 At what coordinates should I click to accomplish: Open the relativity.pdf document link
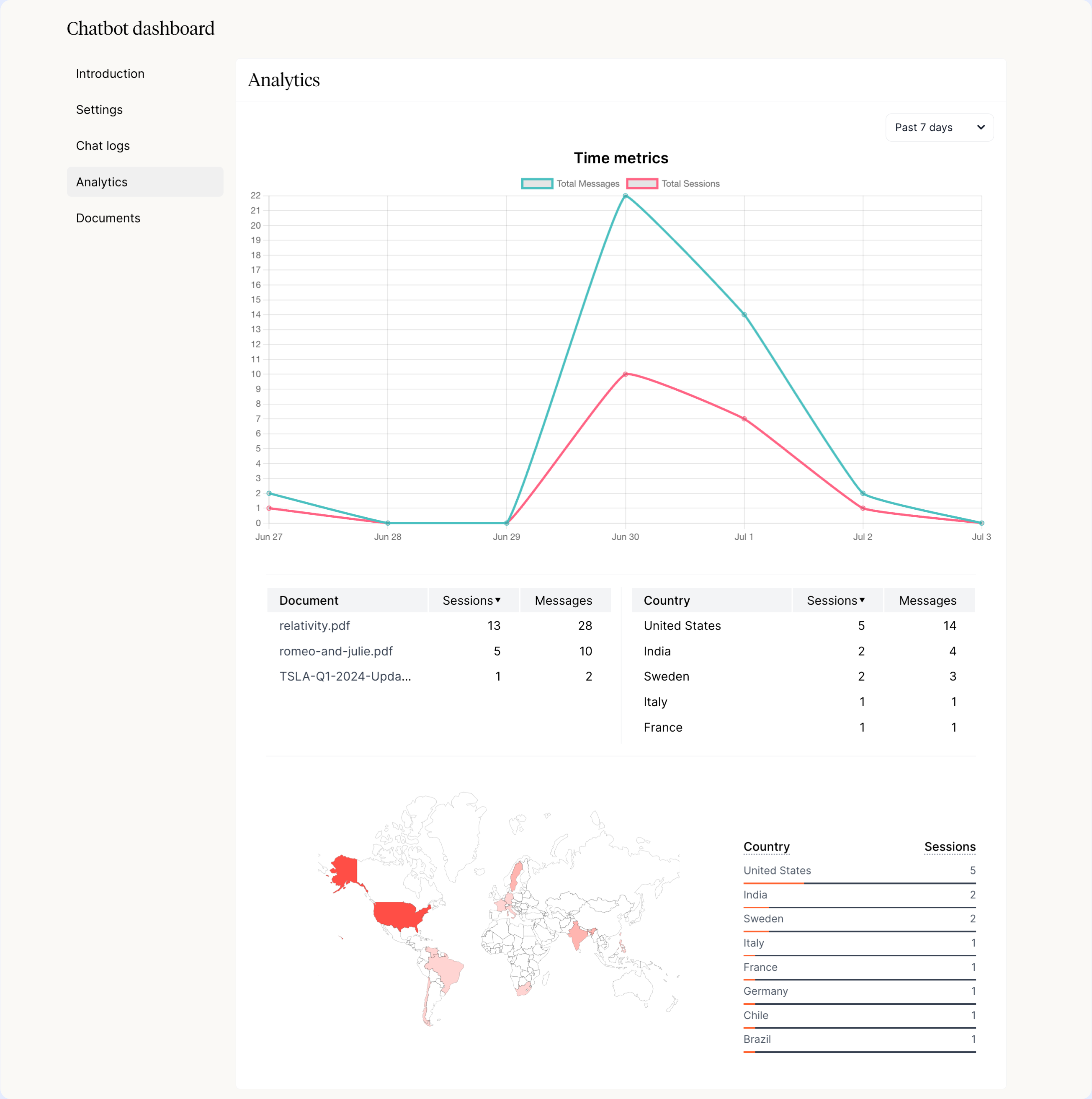[x=314, y=626]
